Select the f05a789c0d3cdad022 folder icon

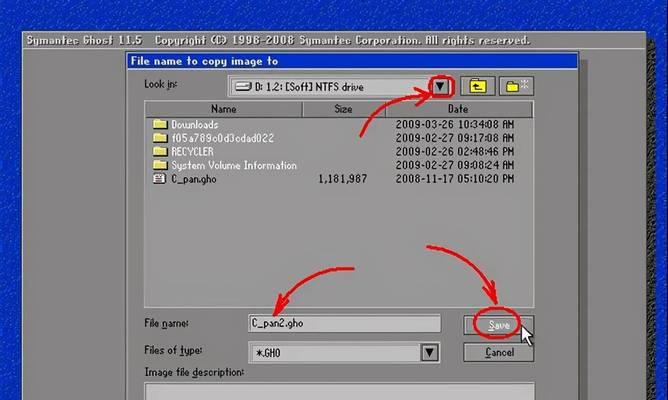(x=160, y=138)
